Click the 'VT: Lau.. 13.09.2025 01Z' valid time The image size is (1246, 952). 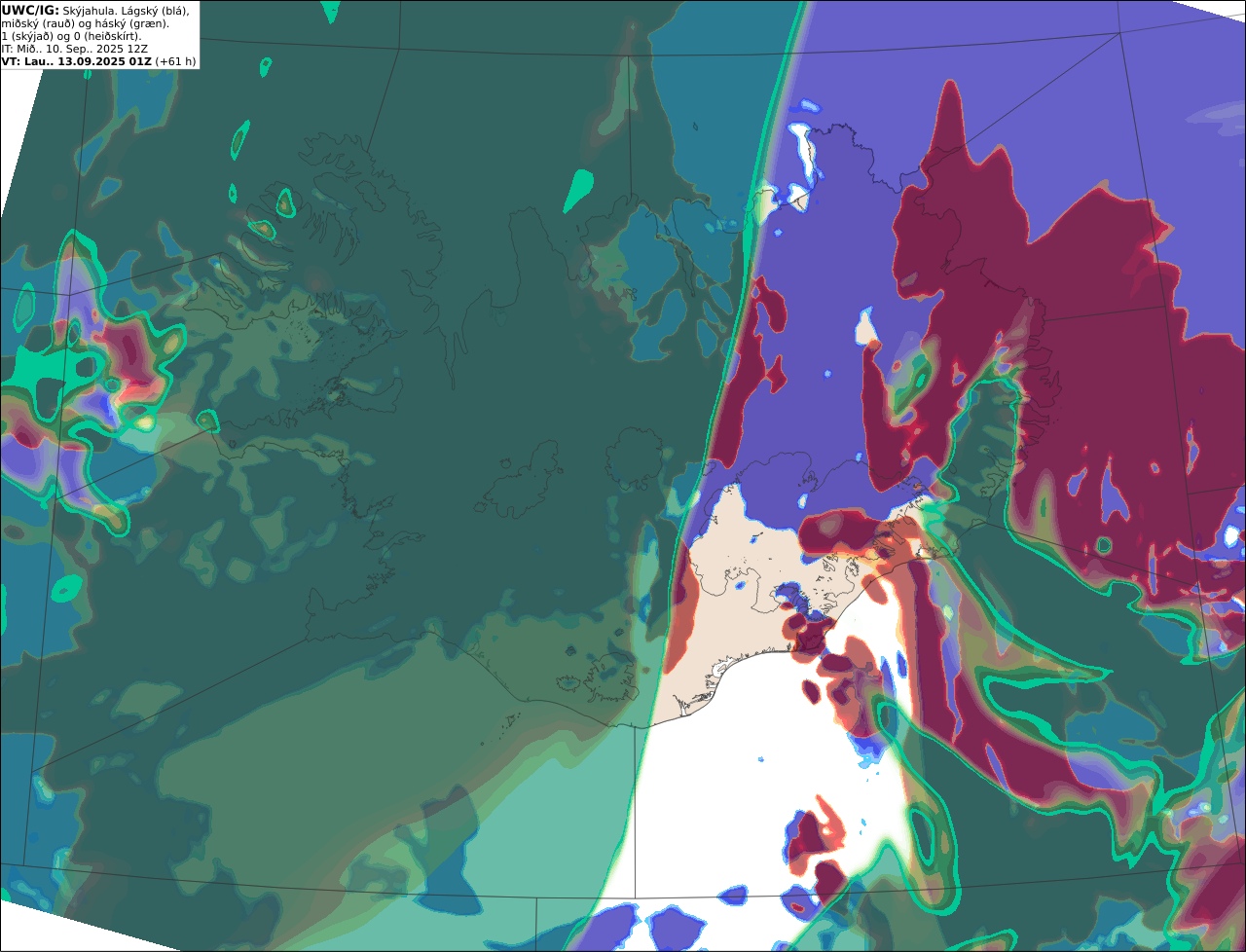pyautogui.click(x=77, y=61)
